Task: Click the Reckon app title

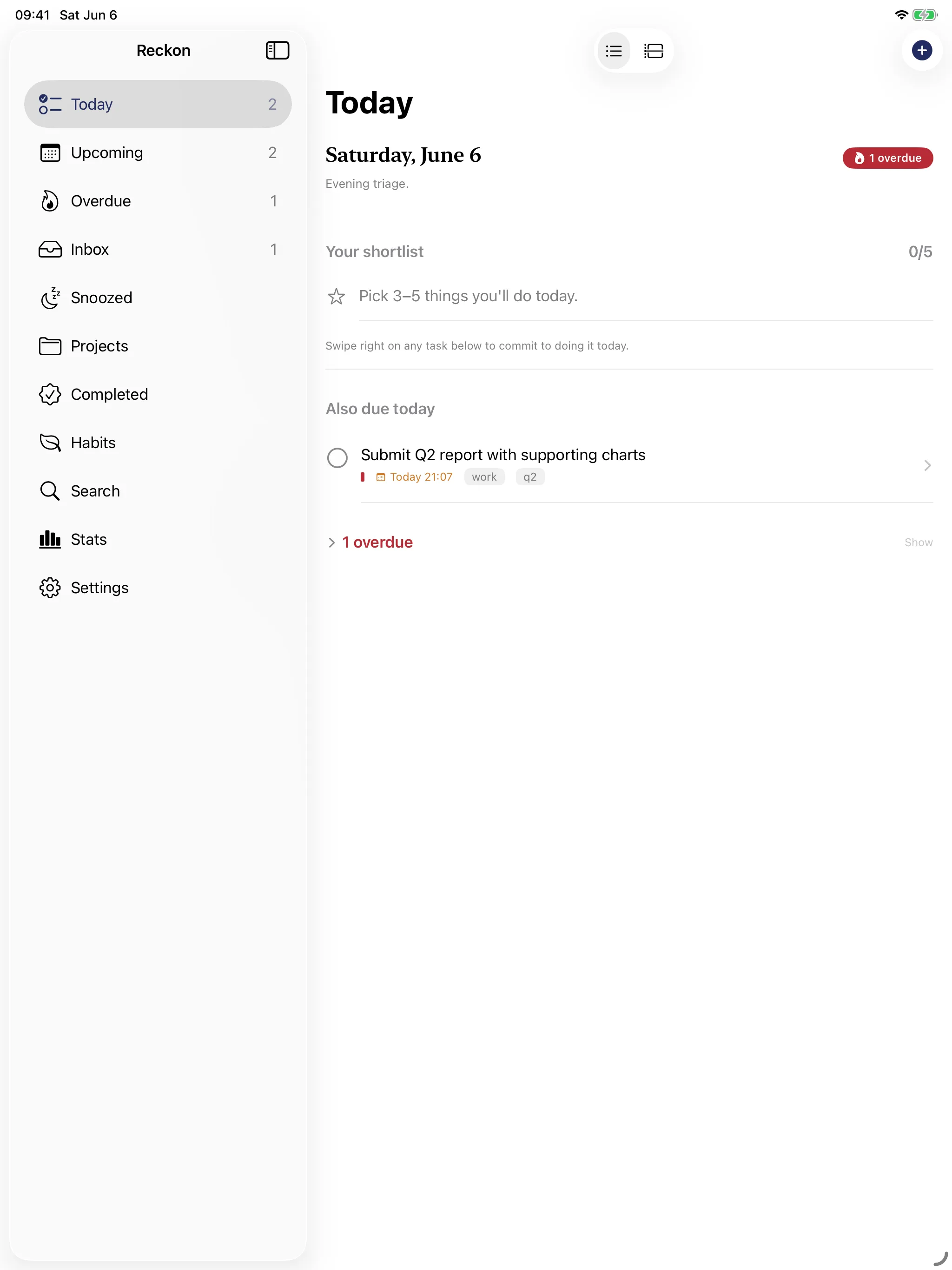Action: coord(163,51)
